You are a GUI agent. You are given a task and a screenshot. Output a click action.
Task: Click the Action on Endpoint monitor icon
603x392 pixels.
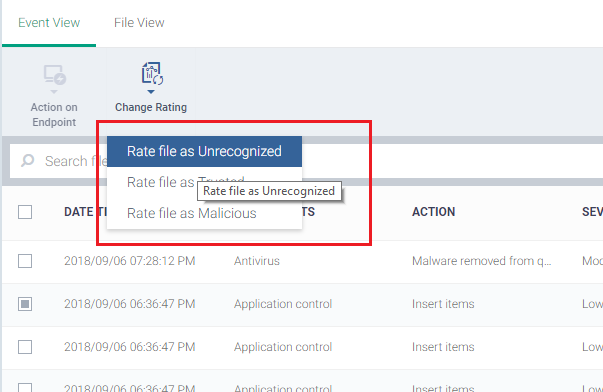tap(54, 75)
